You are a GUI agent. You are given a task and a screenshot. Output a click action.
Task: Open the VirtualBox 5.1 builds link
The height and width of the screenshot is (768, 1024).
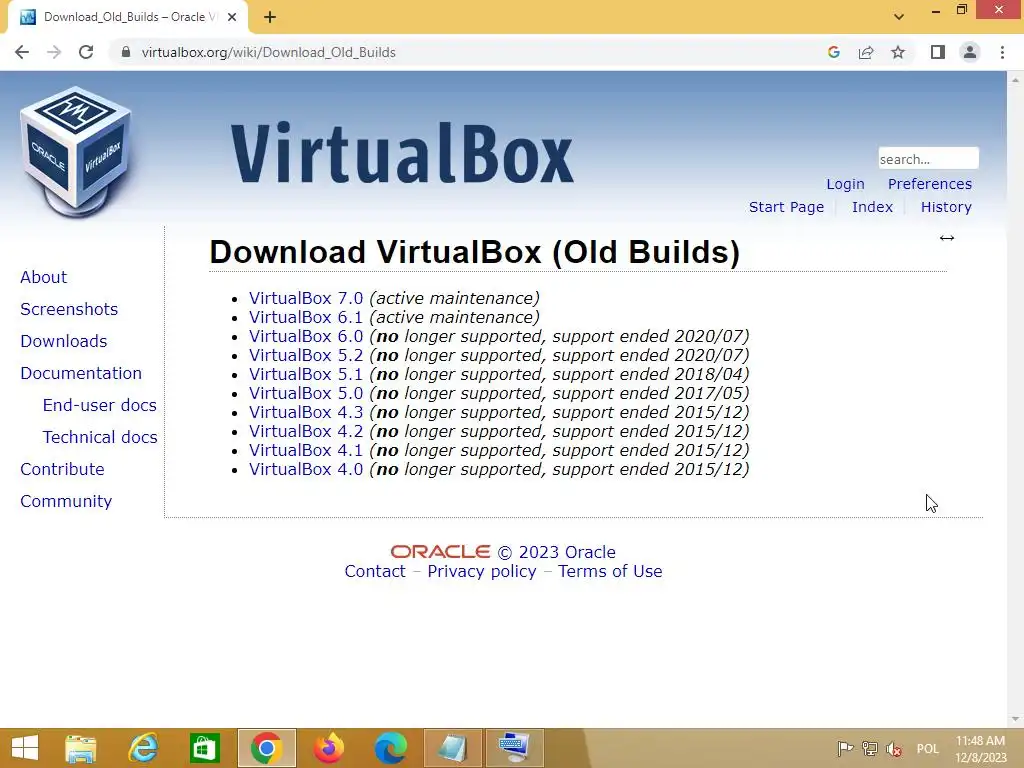[x=306, y=374]
